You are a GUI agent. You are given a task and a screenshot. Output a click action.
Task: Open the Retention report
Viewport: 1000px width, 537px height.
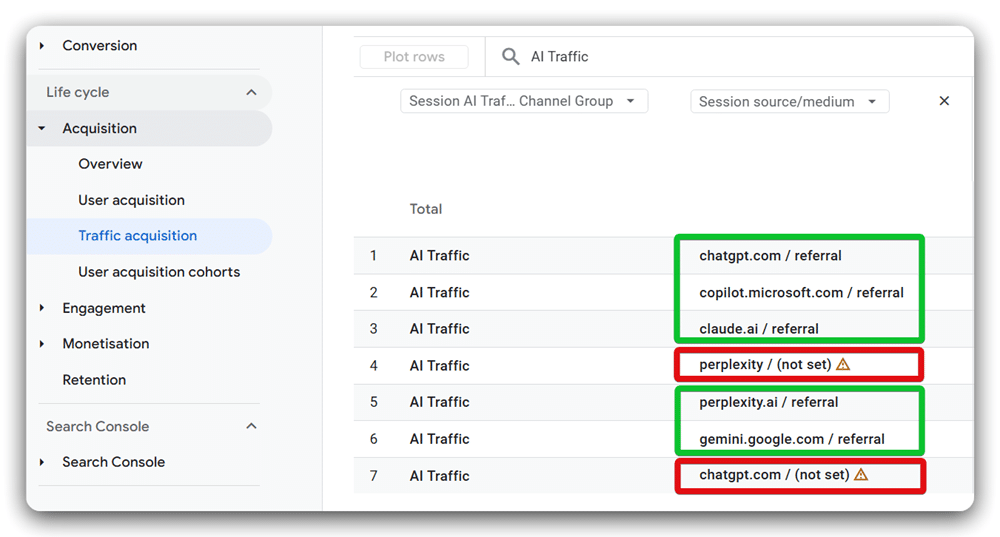pyautogui.click(x=94, y=379)
